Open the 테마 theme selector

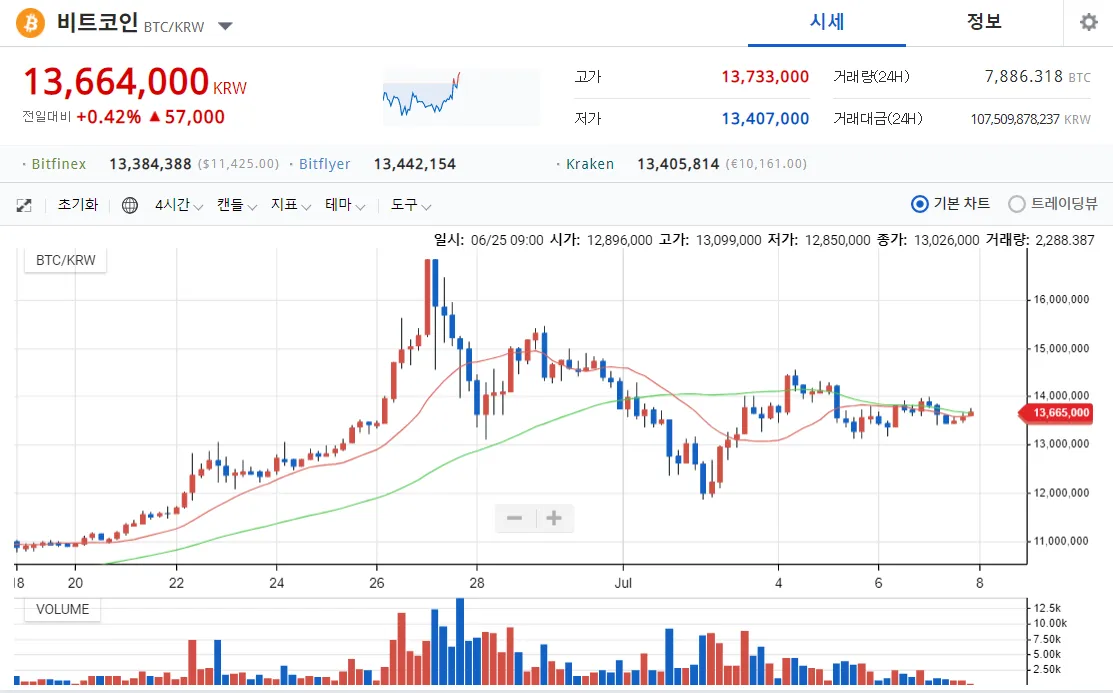tap(338, 204)
